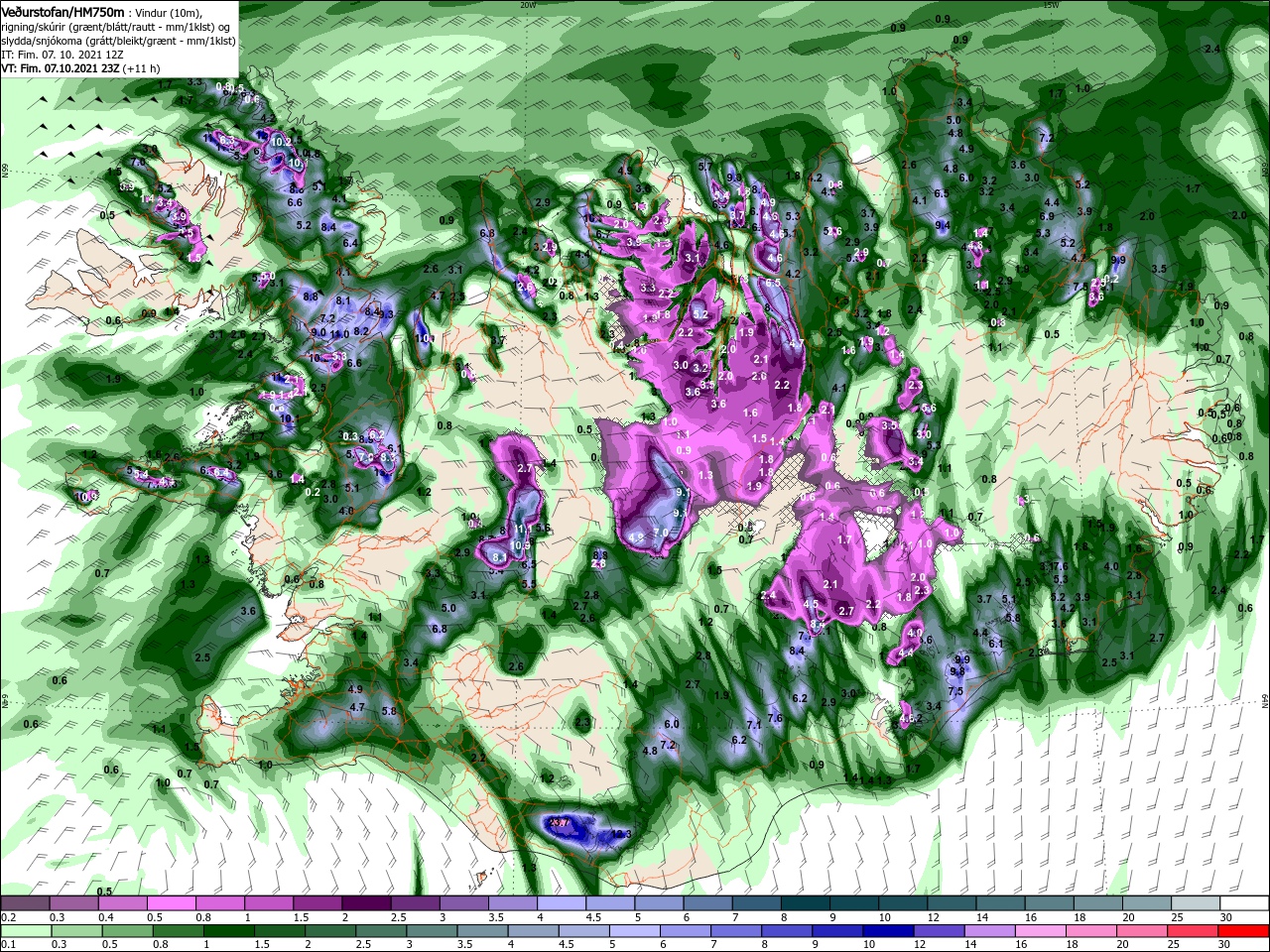Viewport: 1270px width, 952px height.
Task: Click the 10.9 precipitation value on map
Action: (x=522, y=544)
